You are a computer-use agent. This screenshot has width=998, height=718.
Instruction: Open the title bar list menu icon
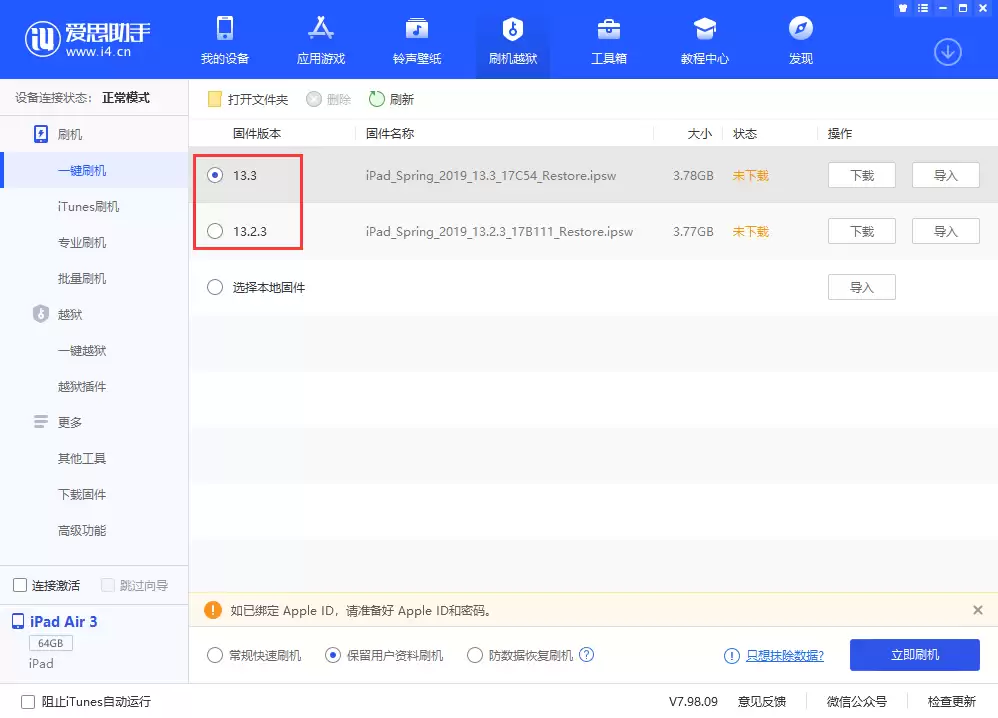click(x=923, y=8)
